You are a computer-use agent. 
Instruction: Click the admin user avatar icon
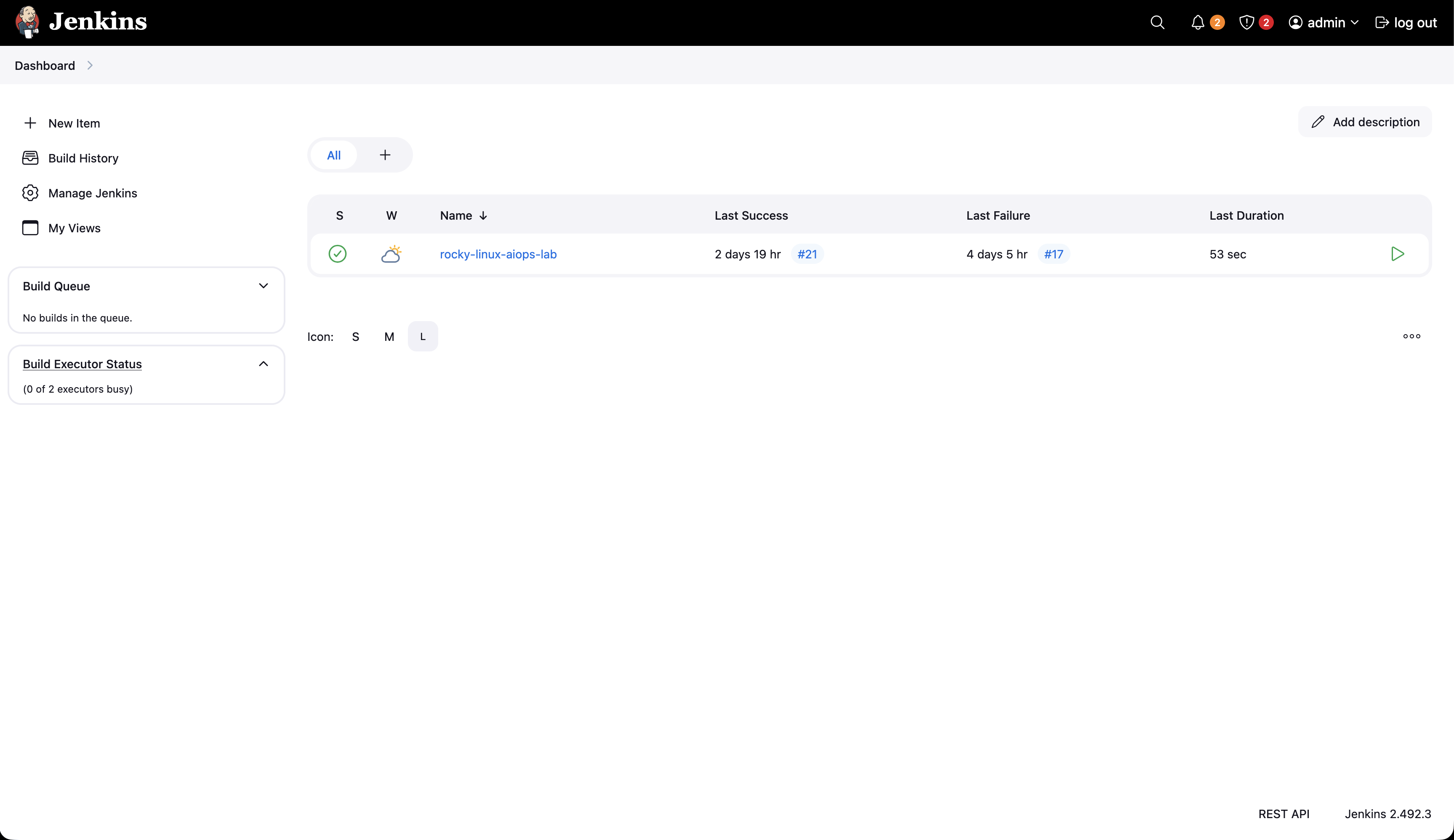tap(1295, 22)
